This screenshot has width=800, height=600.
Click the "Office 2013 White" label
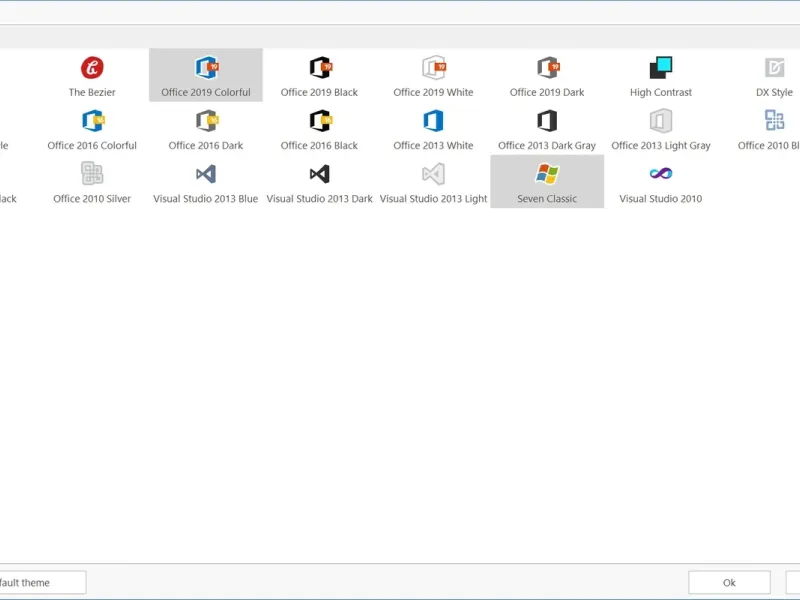click(x=433, y=145)
